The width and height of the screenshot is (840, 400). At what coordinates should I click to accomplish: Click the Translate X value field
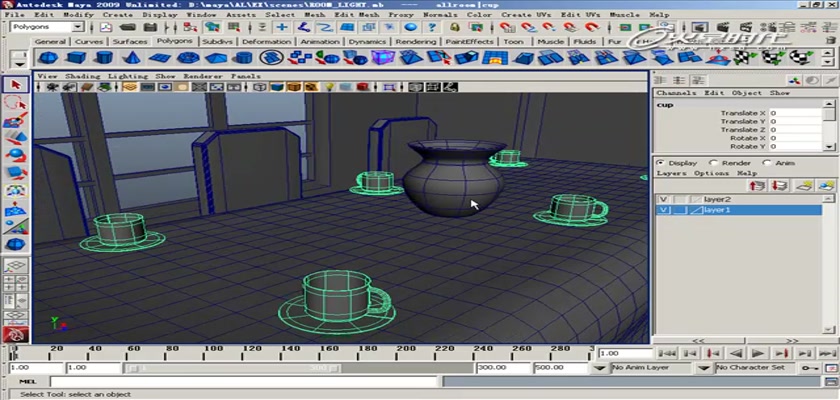click(796, 113)
